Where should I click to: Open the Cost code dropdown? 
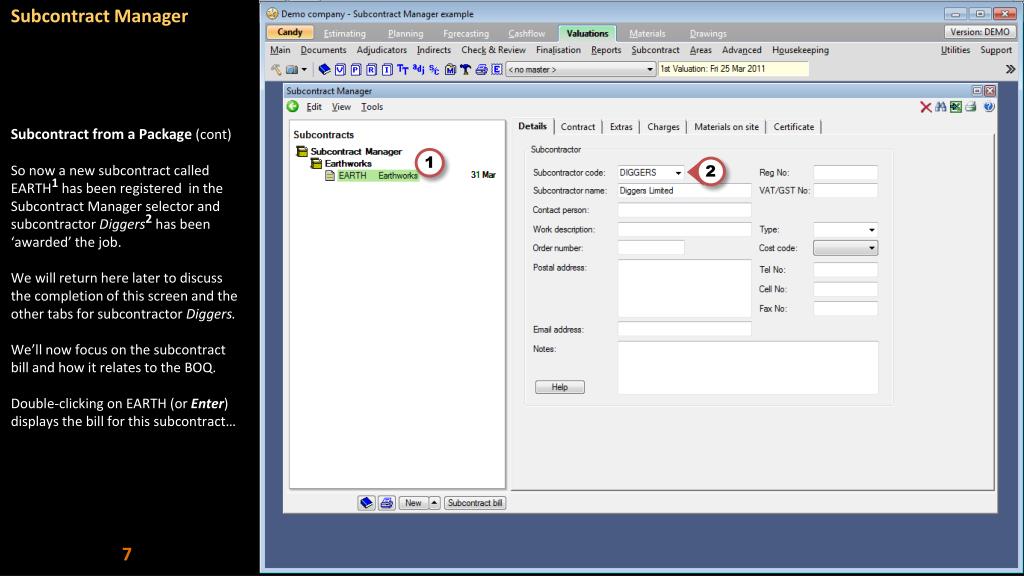(870, 248)
